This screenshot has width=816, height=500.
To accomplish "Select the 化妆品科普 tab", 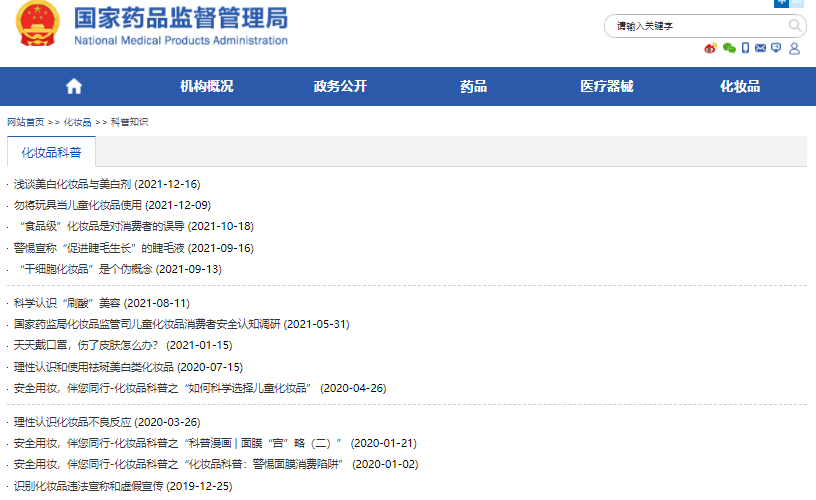I will 52,153.
